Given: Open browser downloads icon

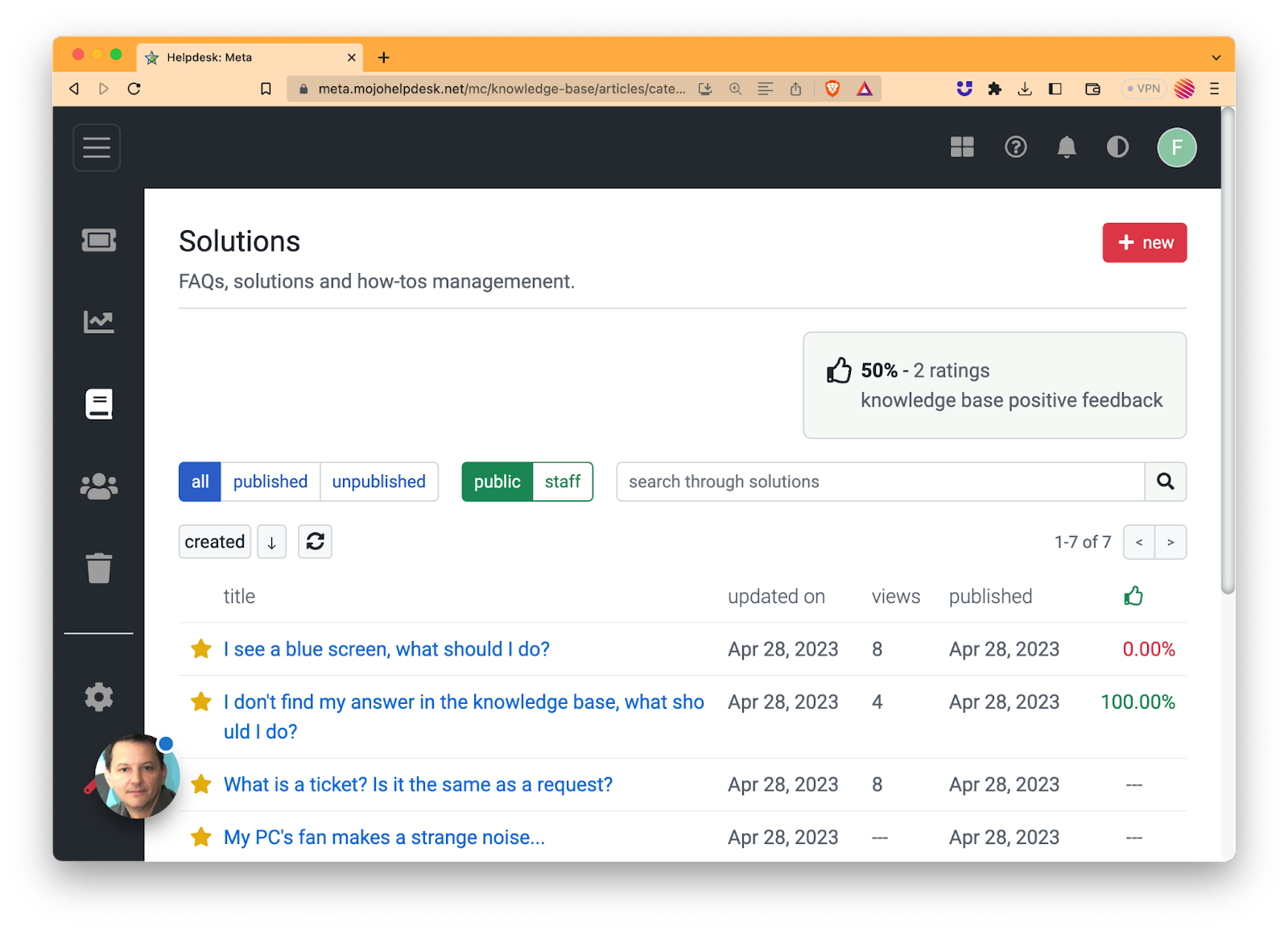Looking at the screenshot, I should click(1025, 89).
